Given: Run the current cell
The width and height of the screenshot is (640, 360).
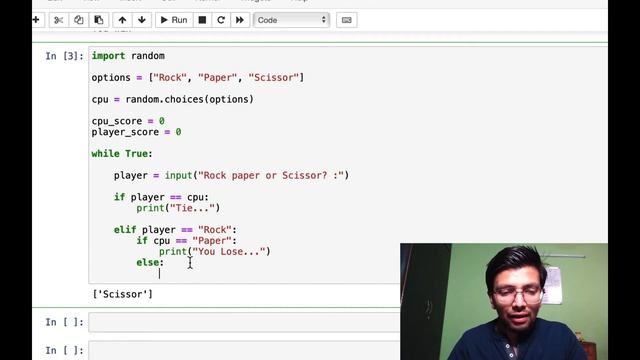Looking at the screenshot, I should pyautogui.click(x=174, y=20).
